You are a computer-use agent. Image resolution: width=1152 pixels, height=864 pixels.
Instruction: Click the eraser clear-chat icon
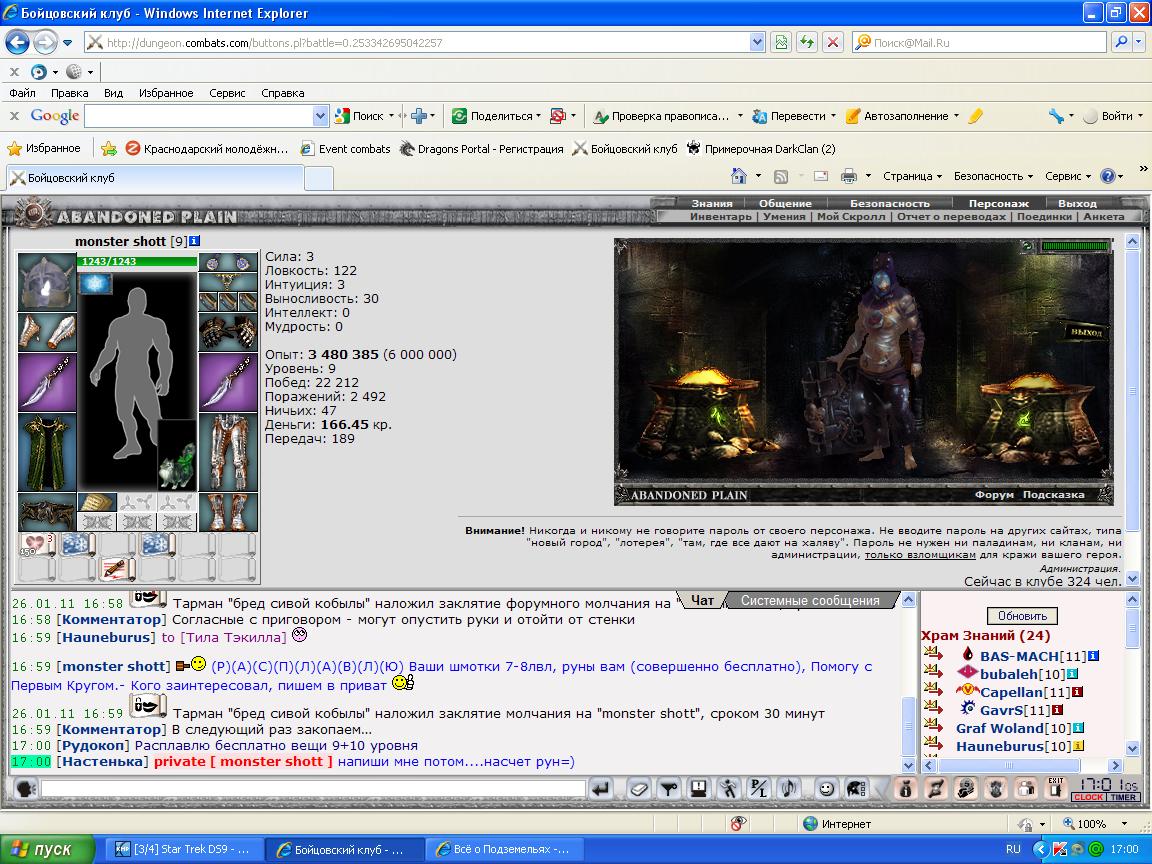pos(638,789)
